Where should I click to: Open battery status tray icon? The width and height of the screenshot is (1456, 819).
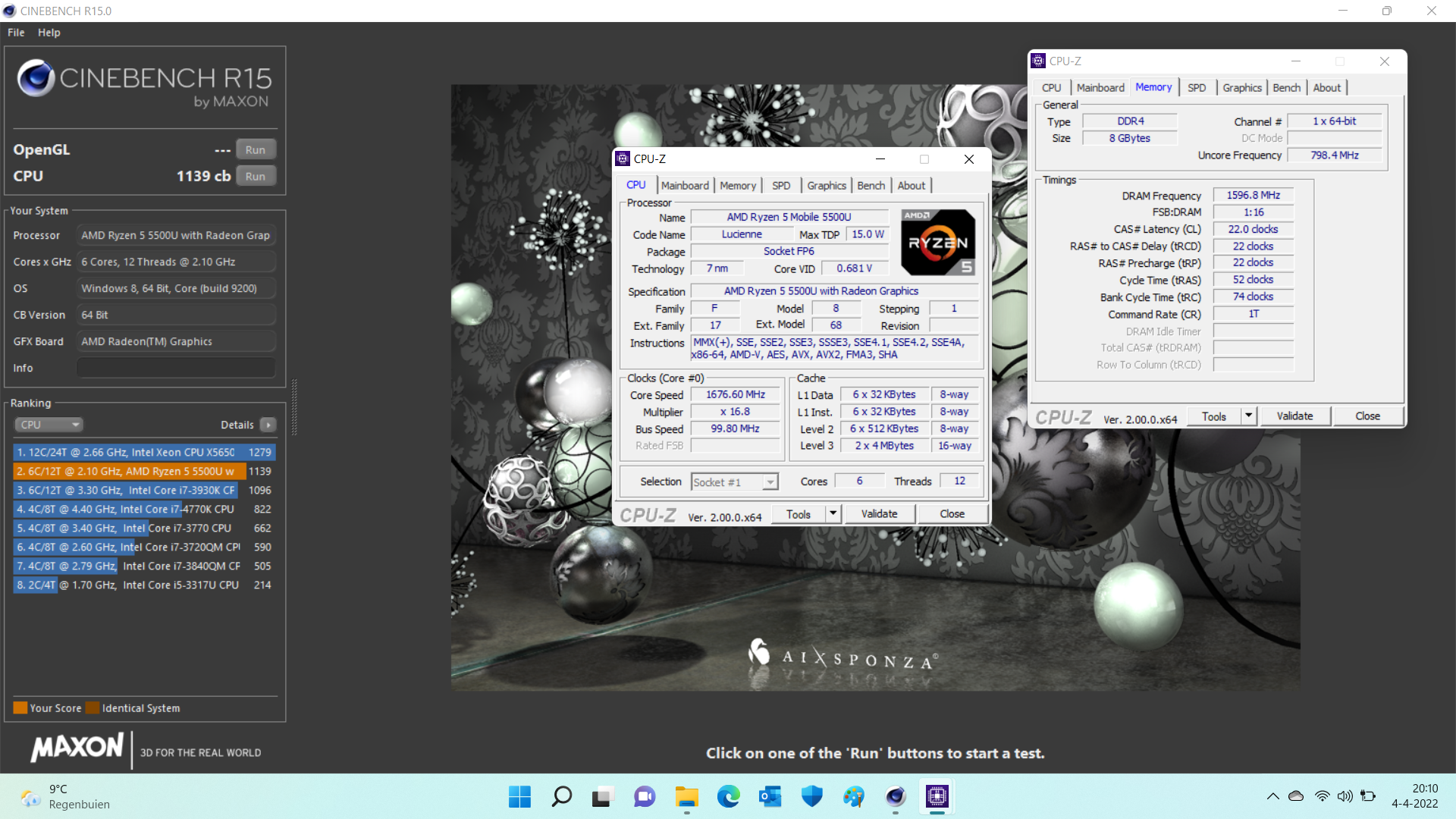[1368, 796]
